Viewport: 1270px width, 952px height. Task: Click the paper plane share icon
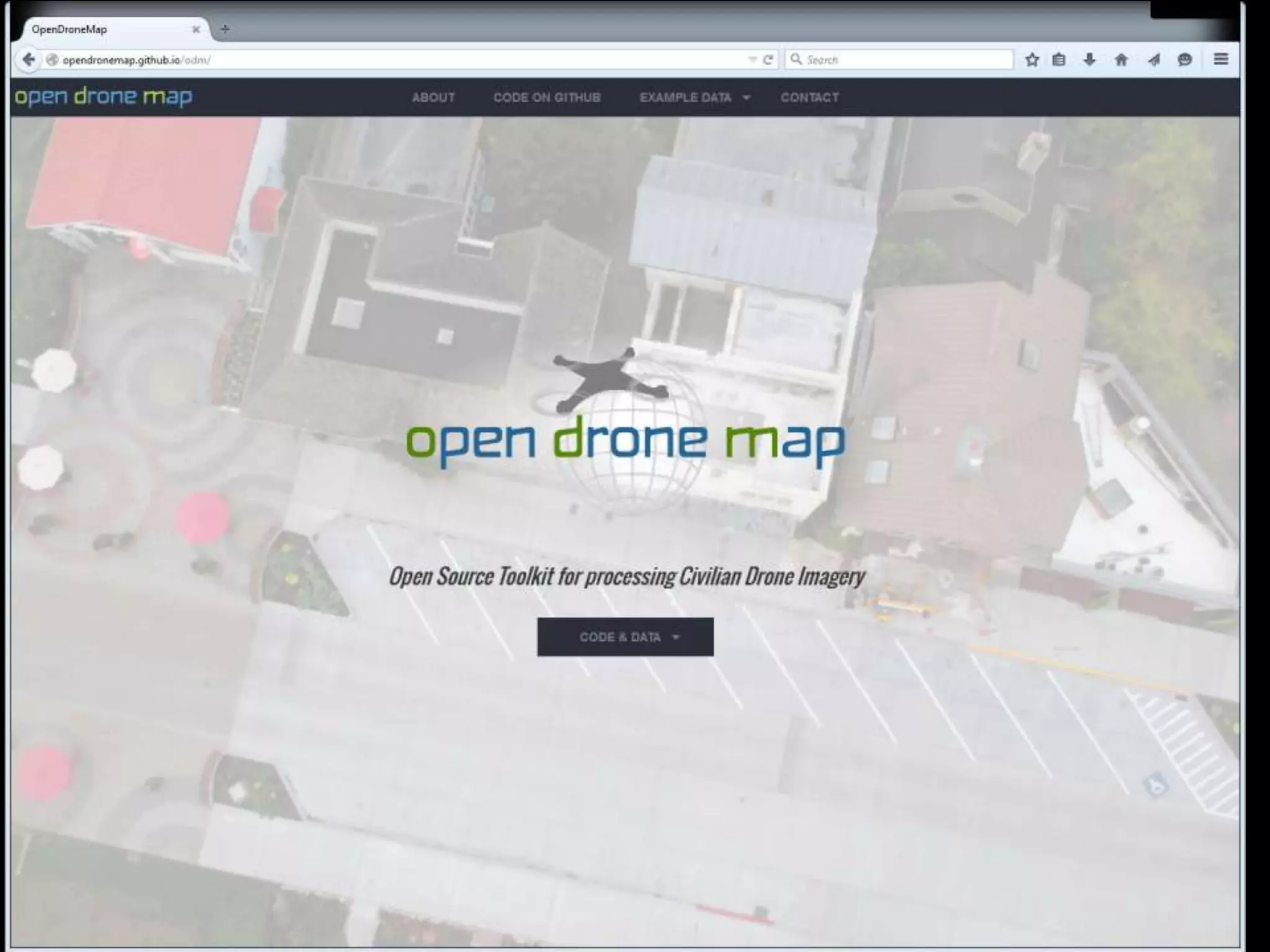pos(1153,59)
